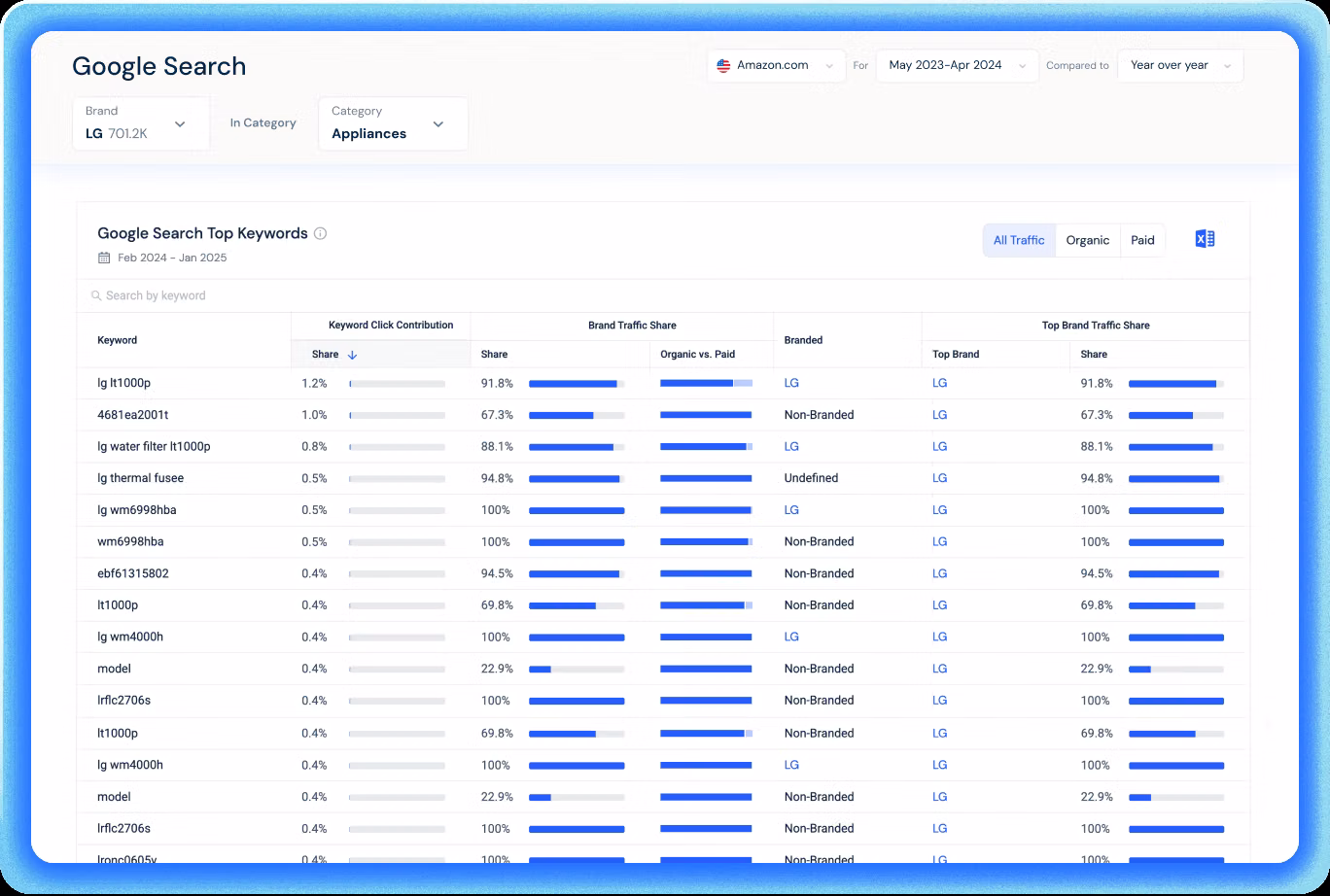This screenshot has height=896, width=1330.
Task: Click the Top Brand column header
Action: coord(956,355)
